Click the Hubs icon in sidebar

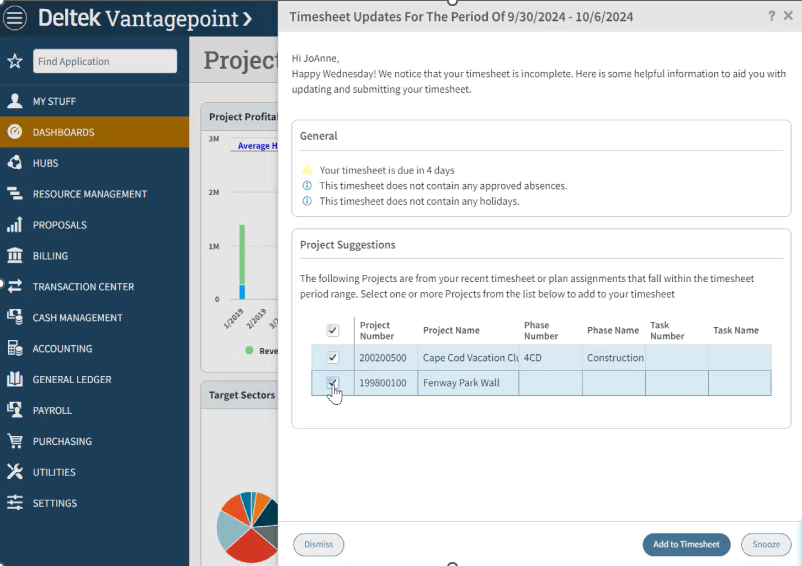click(x=15, y=163)
